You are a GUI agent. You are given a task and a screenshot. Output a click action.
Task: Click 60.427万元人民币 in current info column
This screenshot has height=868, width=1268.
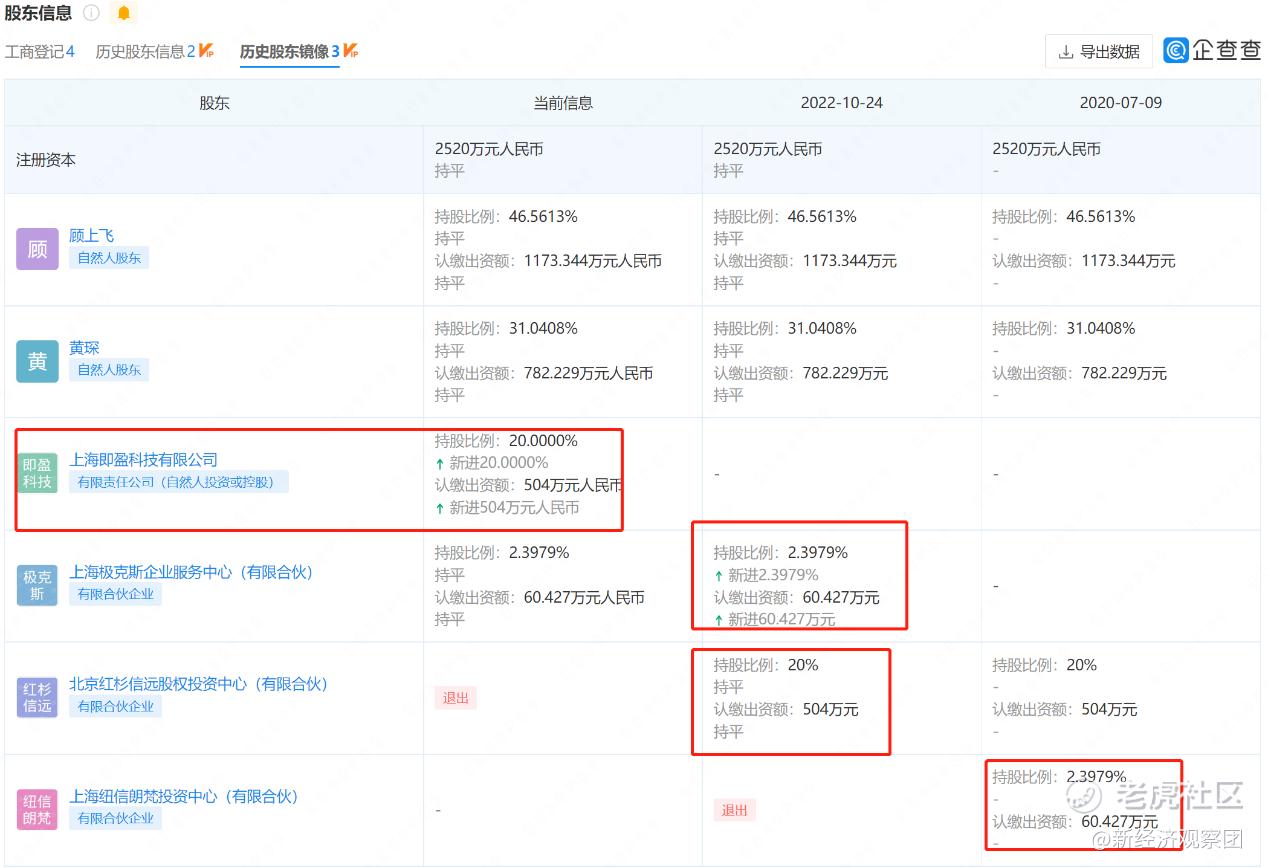tap(584, 597)
